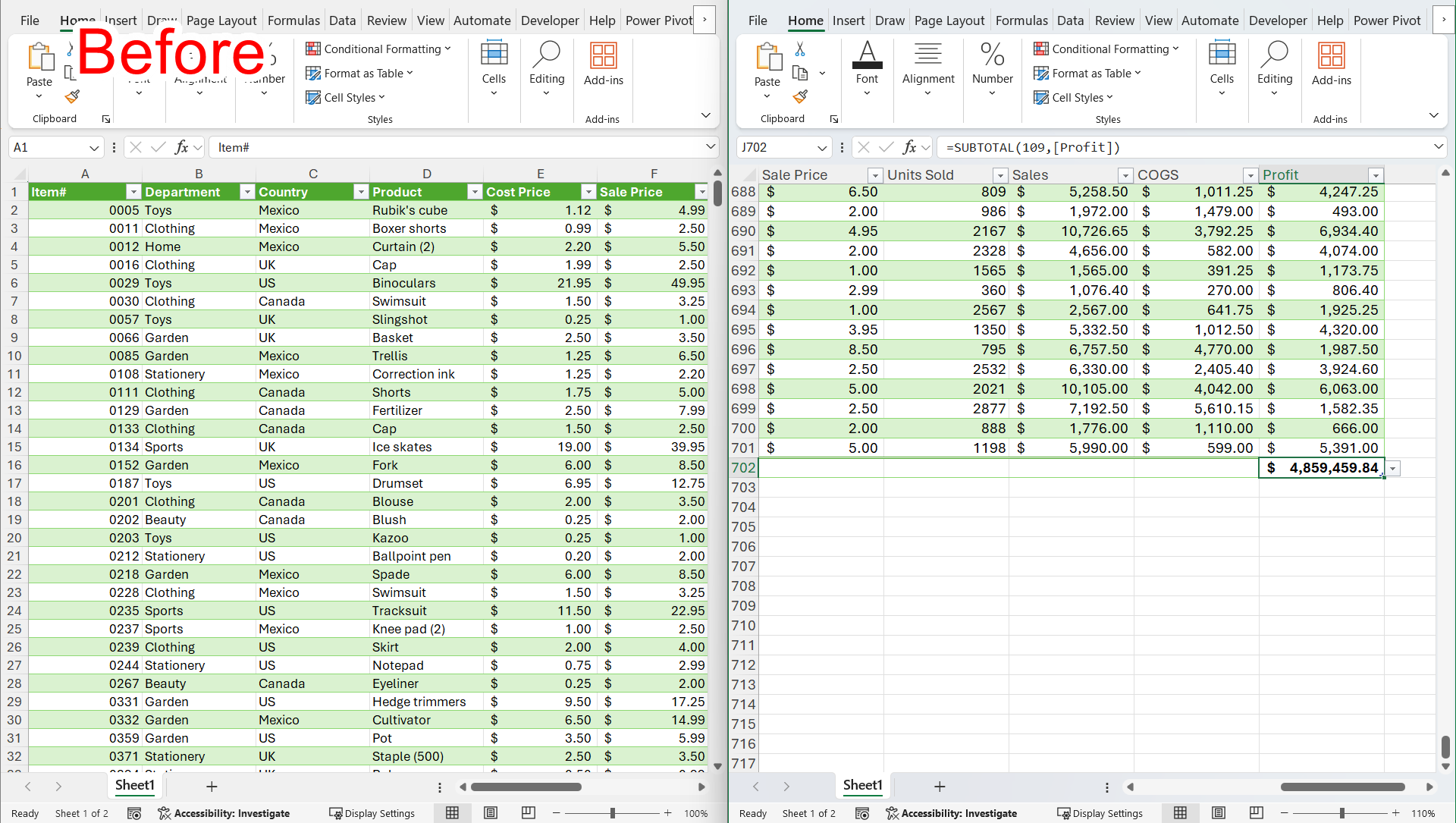Switch to Page Layout view in right status bar
Viewport: 1456px width, 823px height.
coord(1219,813)
